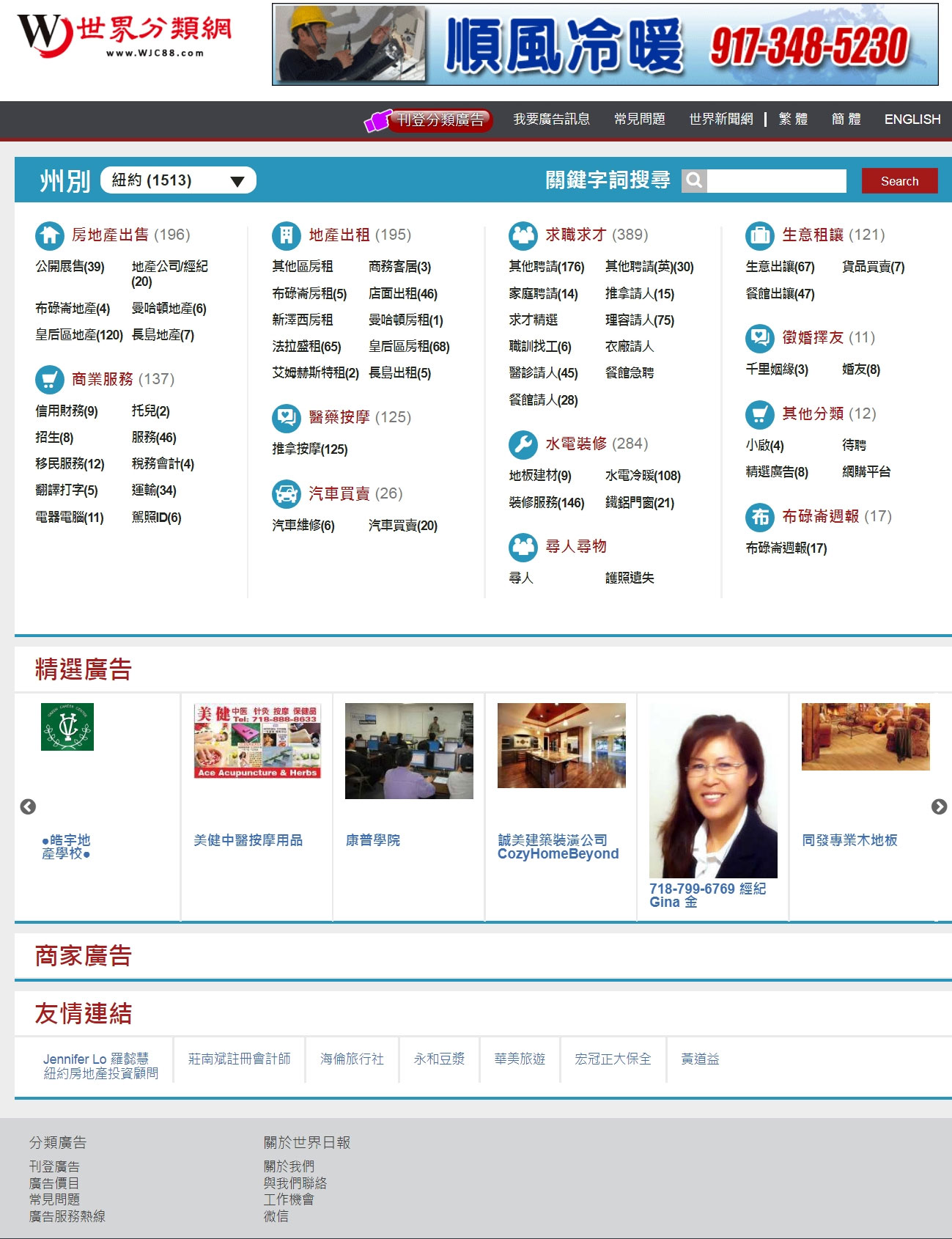952x1239 pixels.
Task: Click the briefcase icon for 生意租讓
Action: click(759, 235)
